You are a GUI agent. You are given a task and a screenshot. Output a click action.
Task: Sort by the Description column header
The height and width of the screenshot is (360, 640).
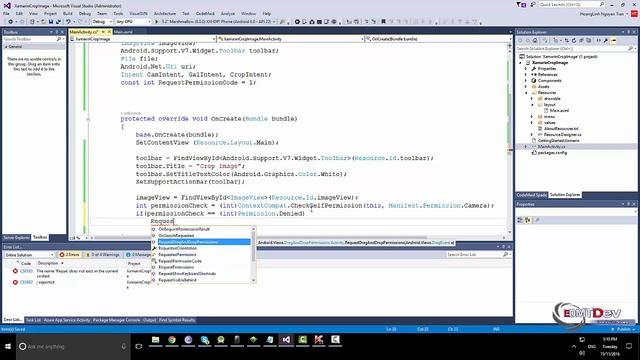pyautogui.click(x=48, y=263)
